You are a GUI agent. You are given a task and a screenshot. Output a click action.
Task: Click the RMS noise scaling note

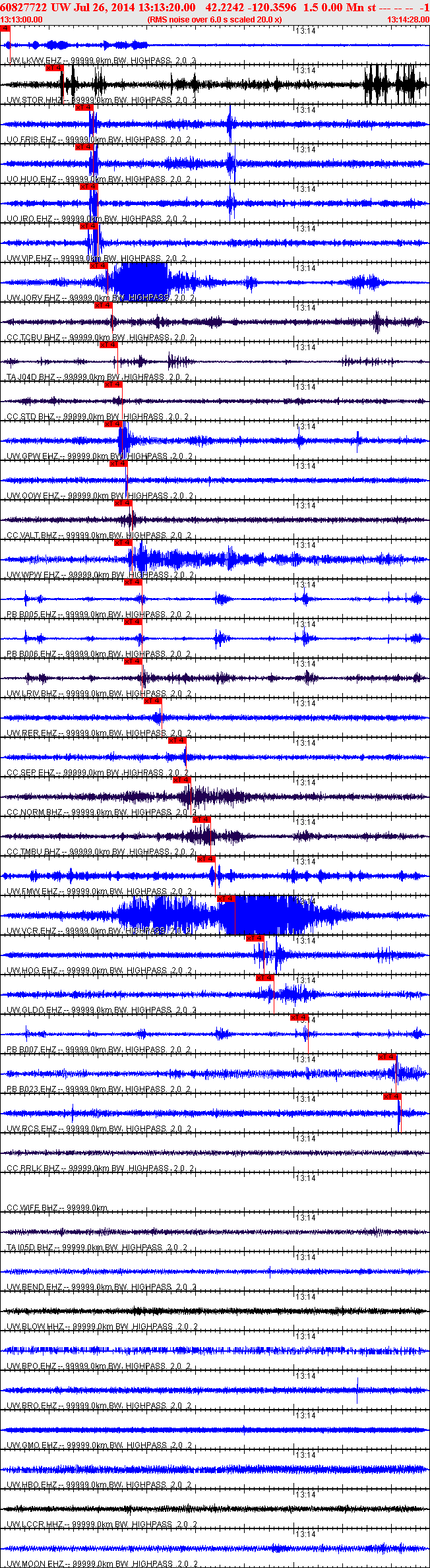tap(214, 20)
